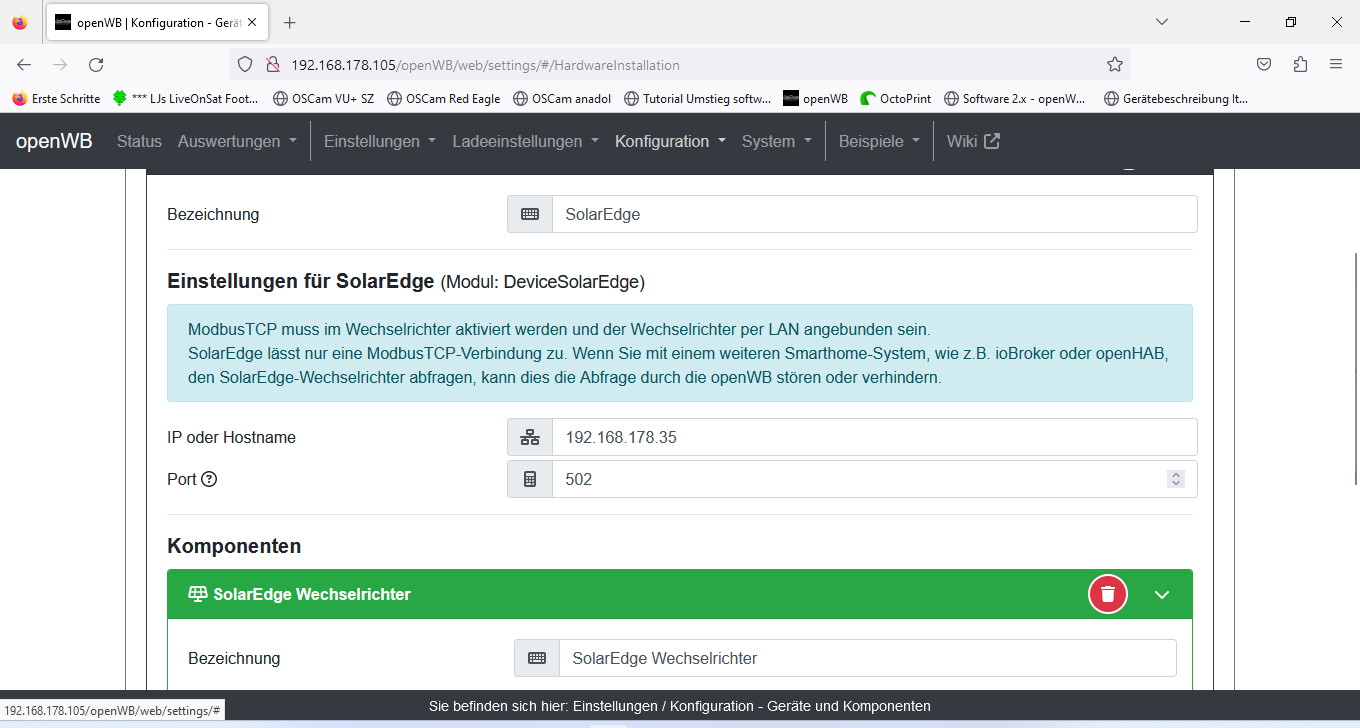Open the Erste Schritte bookmark
Screen dimensions: 1360x728
tap(56, 99)
